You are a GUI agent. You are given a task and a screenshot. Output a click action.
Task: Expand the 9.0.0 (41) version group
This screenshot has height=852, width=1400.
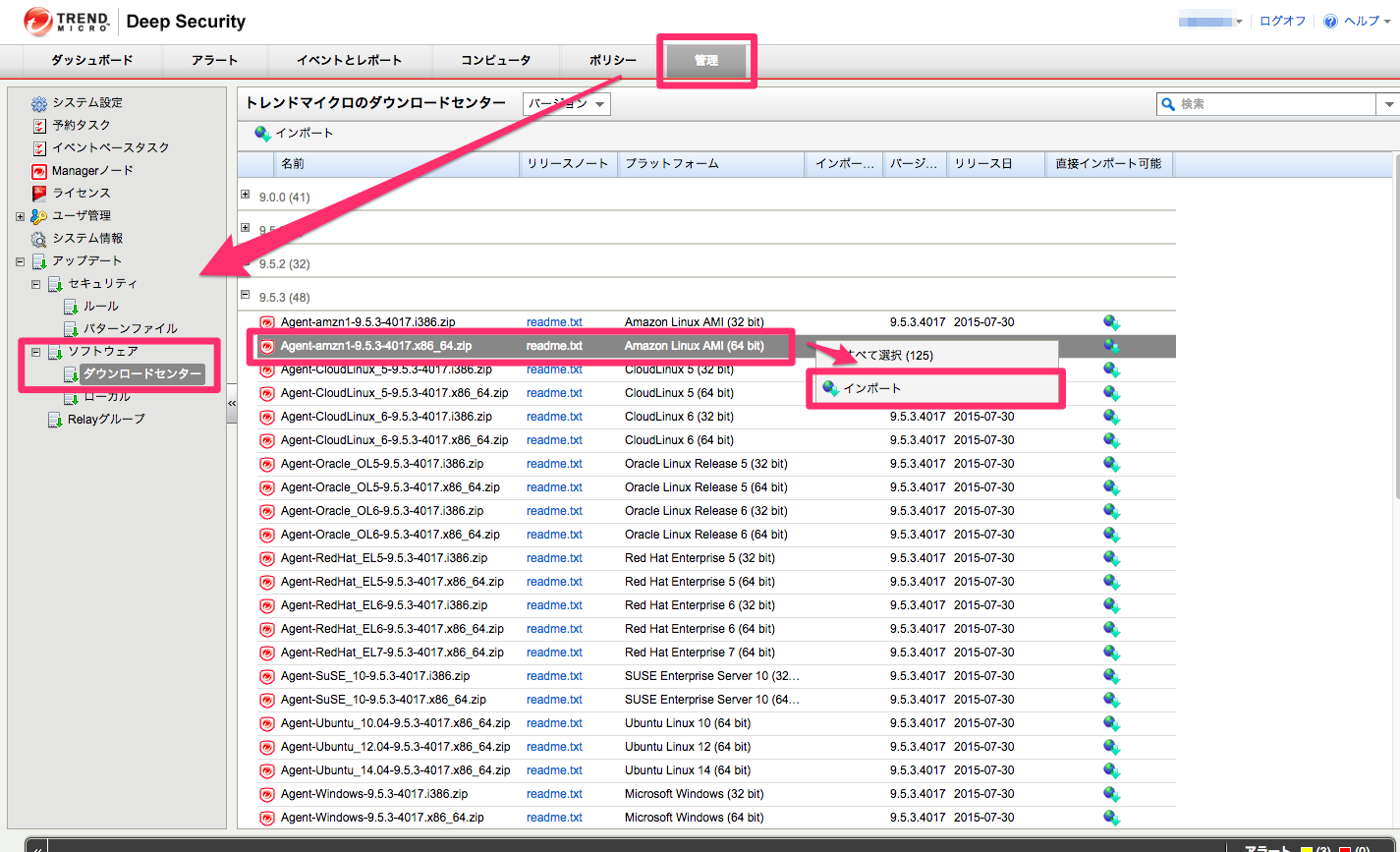(x=246, y=195)
